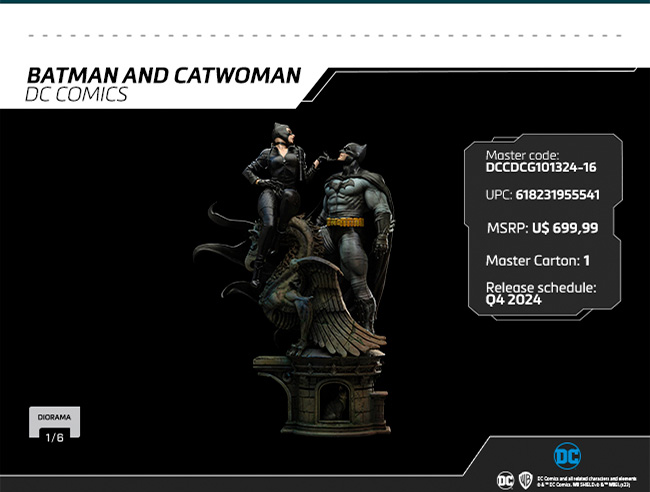Click the Release schedule label
Image resolution: width=650 pixels, height=492 pixels.
tap(540, 287)
